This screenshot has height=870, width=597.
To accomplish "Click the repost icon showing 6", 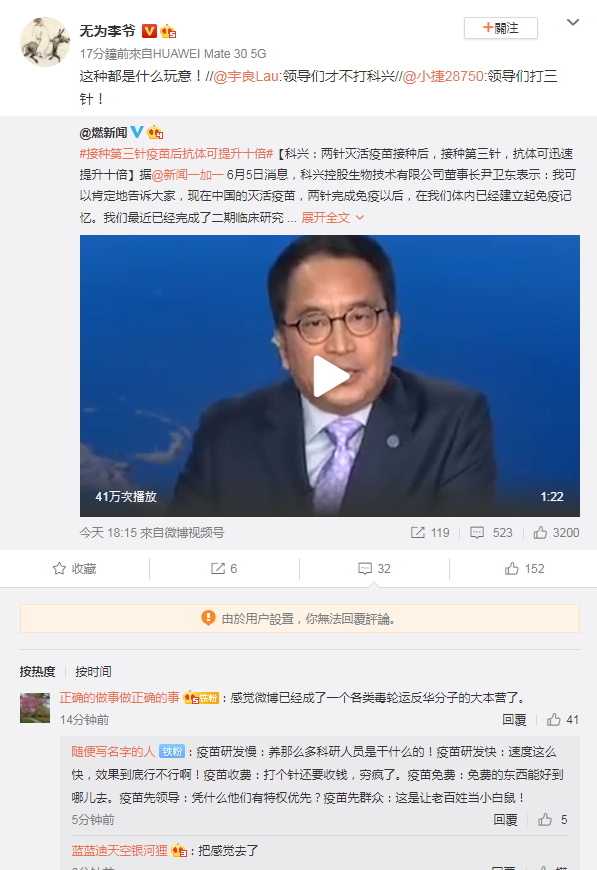I will [x=217, y=569].
